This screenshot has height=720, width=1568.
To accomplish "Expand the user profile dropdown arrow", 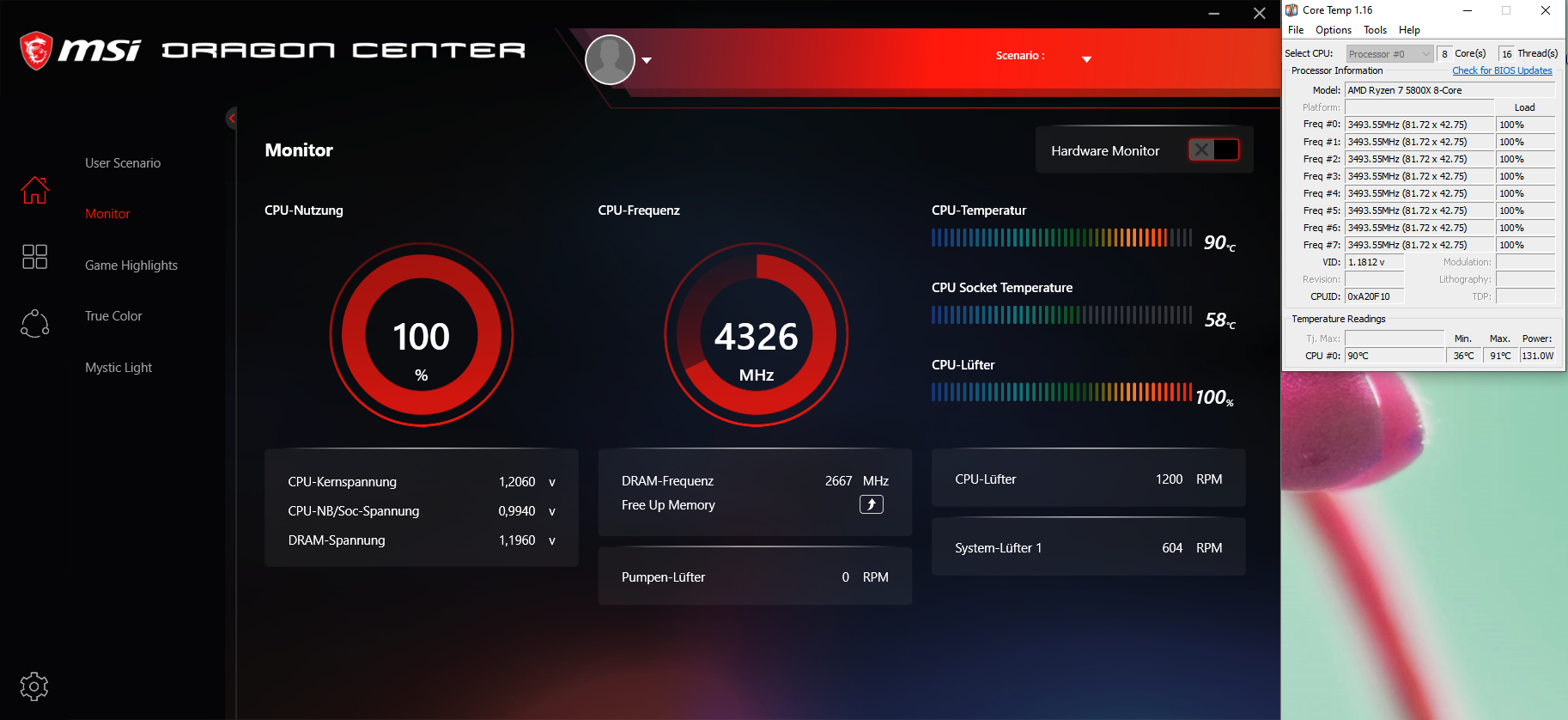I will coord(647,60).
